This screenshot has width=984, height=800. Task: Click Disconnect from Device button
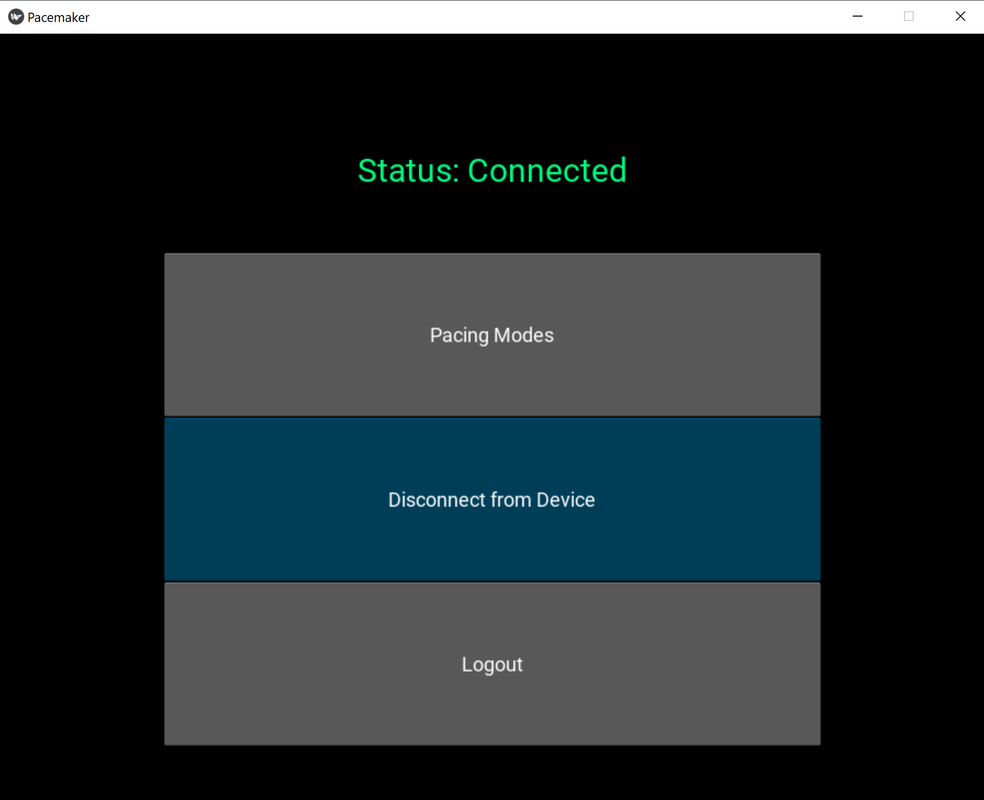point(492,499)
